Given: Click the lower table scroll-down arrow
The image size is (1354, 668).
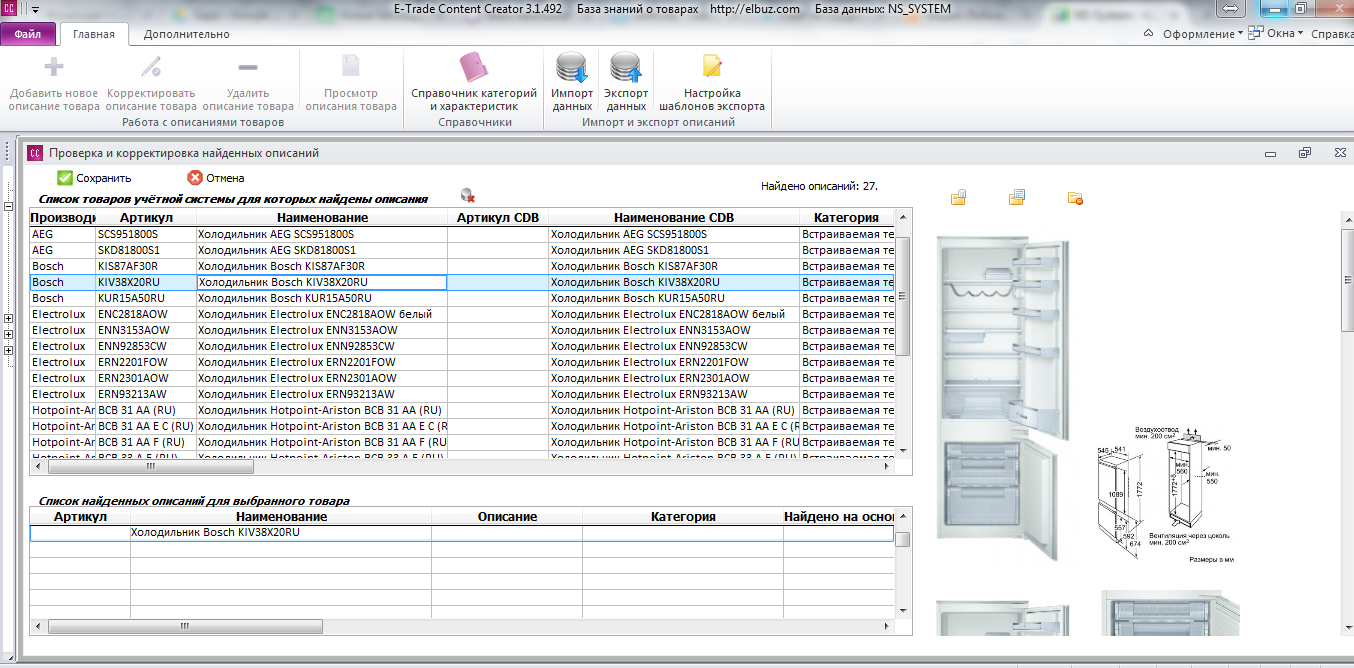Looking at the screenshot, I should (903, 610).
